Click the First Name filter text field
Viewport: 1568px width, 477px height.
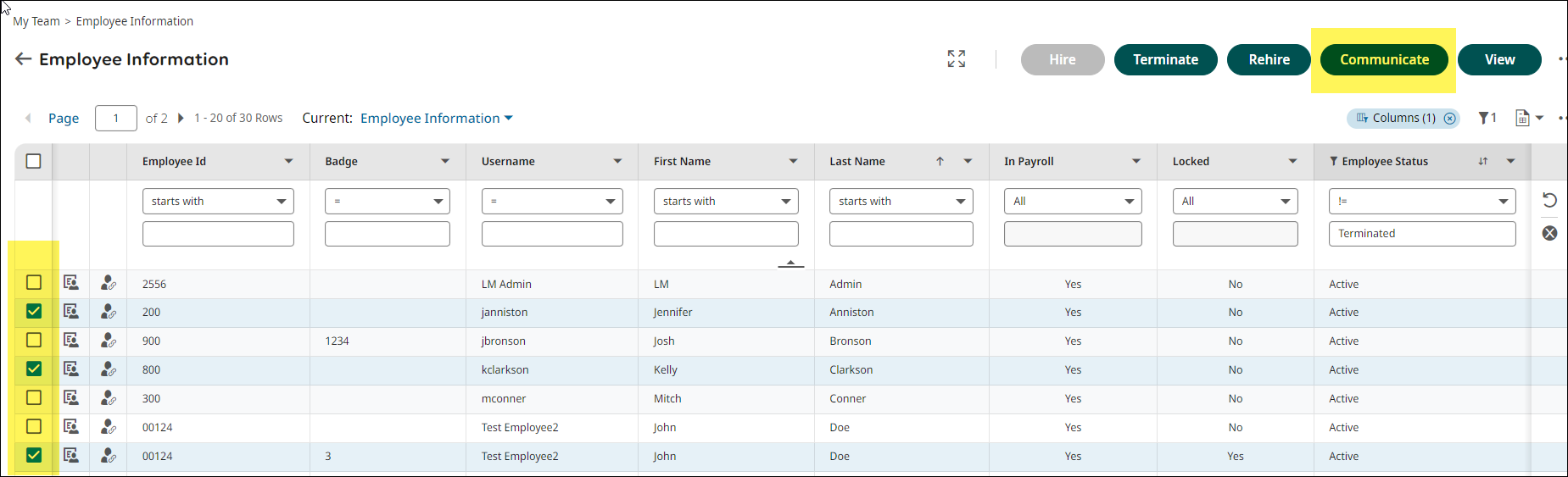pyautogui.click(x=725, y=234)
